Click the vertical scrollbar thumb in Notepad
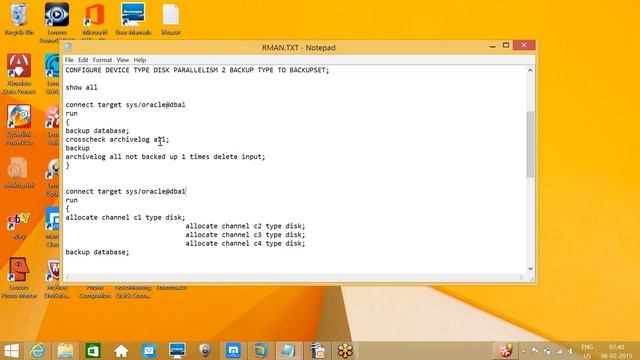The height and width of the screenshot is (360, 640). pos(530,144)
